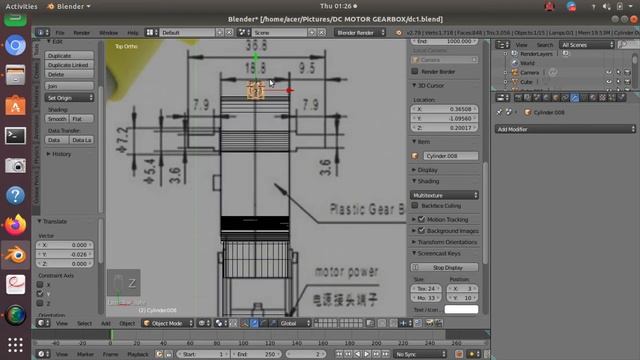
Task: Open the Modifiers tab in Properties editor
Action: (x=575, y=98)
